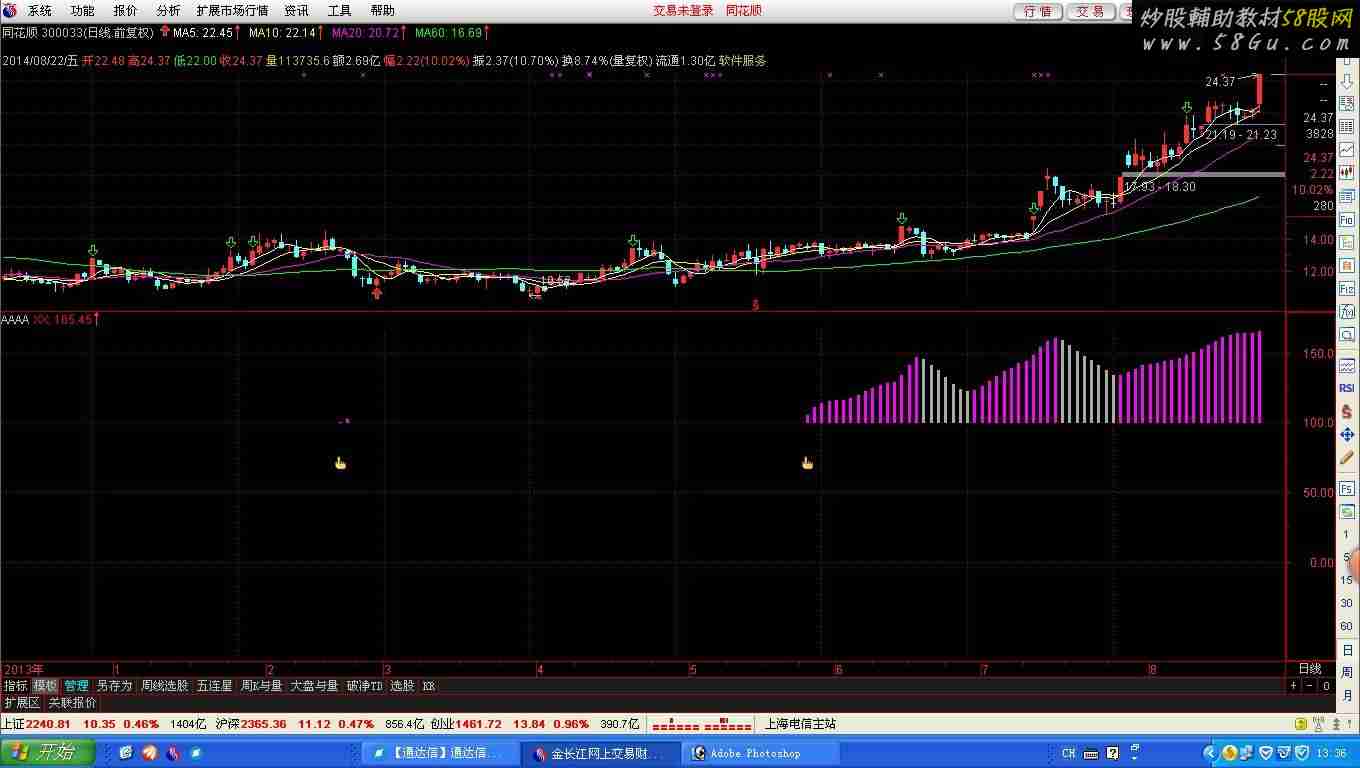Click the Fs icon in right sidebar
1360x768 pixels.
point(1347,488)
